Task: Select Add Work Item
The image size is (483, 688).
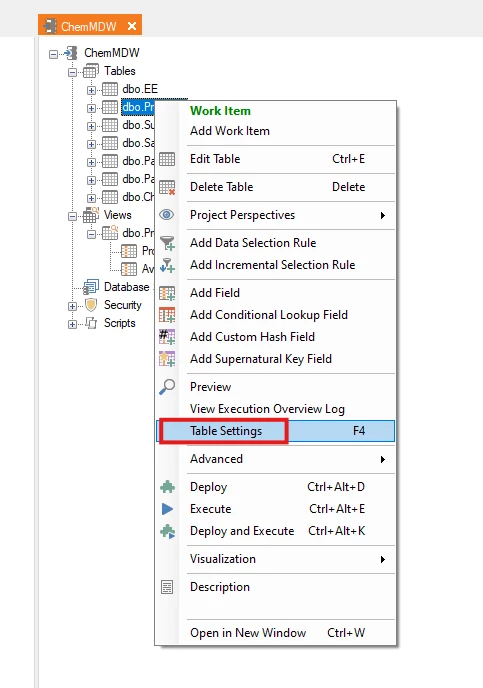Action: pos(275,131)
